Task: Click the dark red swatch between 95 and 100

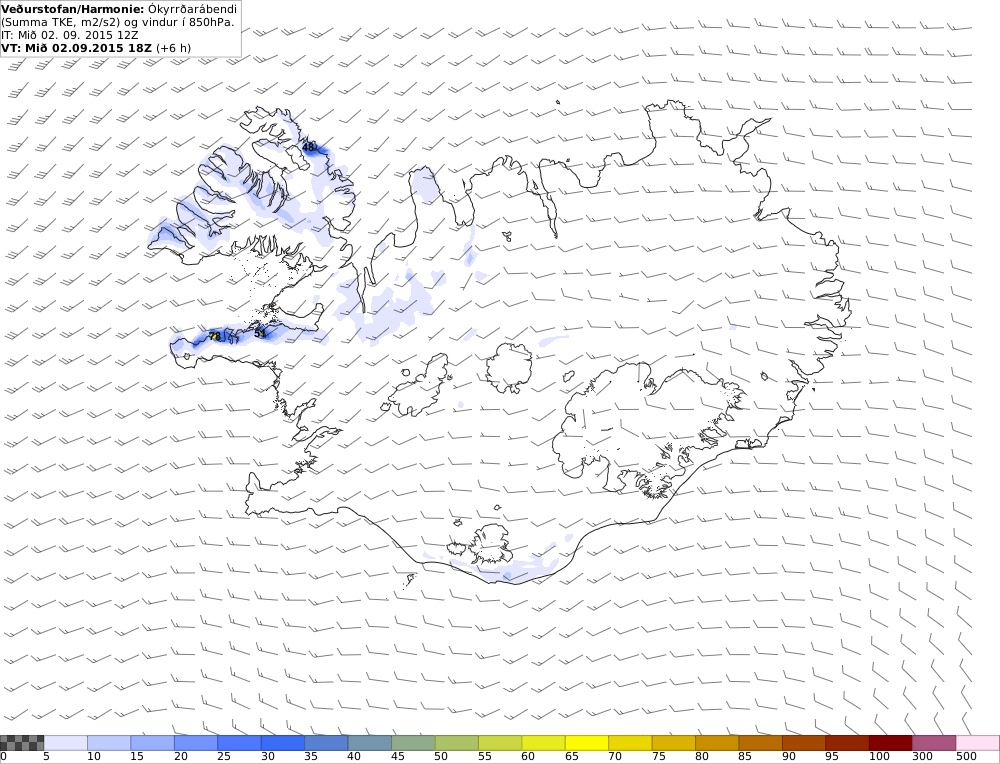Action: point(848,742)
